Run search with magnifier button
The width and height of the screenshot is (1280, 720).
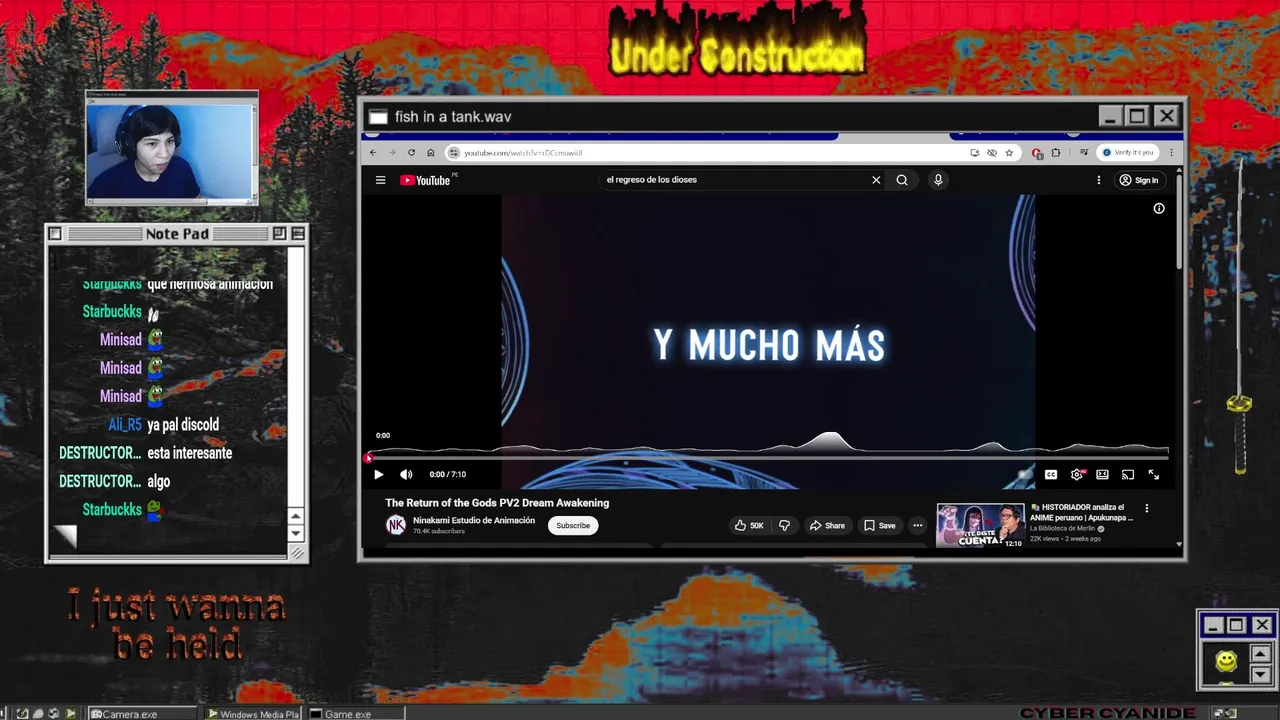tap(902, 180)
